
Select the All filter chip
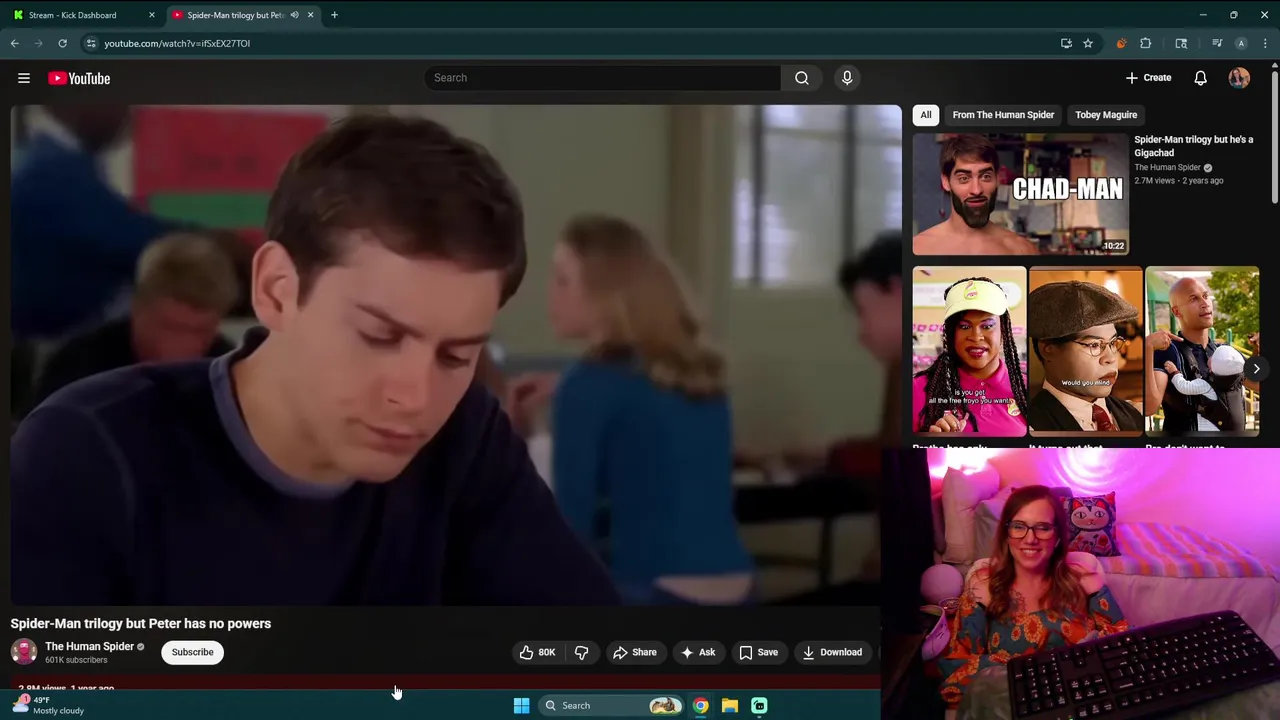pyautogui.click(x=926, y=115)
